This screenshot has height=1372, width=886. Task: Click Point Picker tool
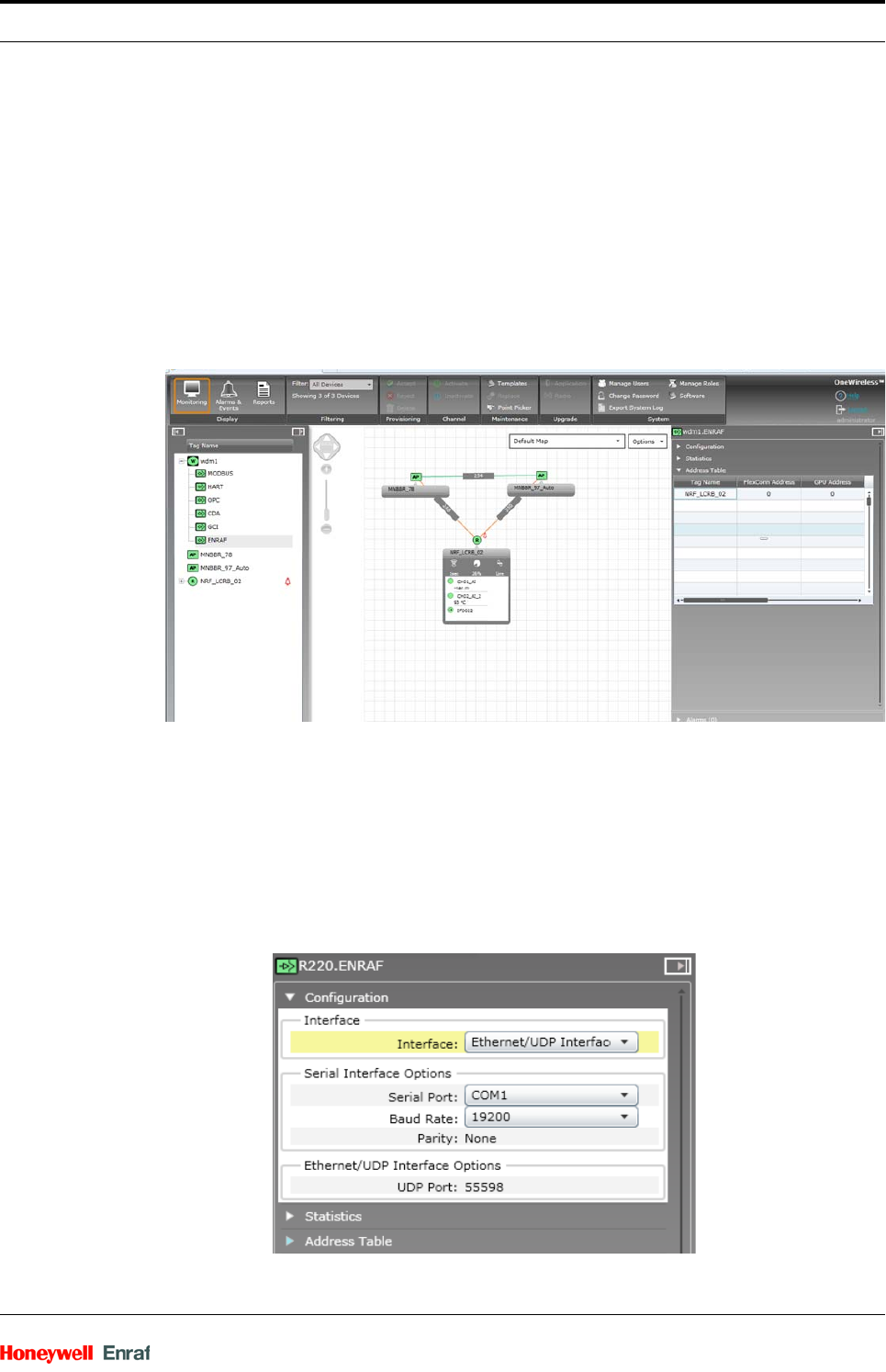(510, 408)
